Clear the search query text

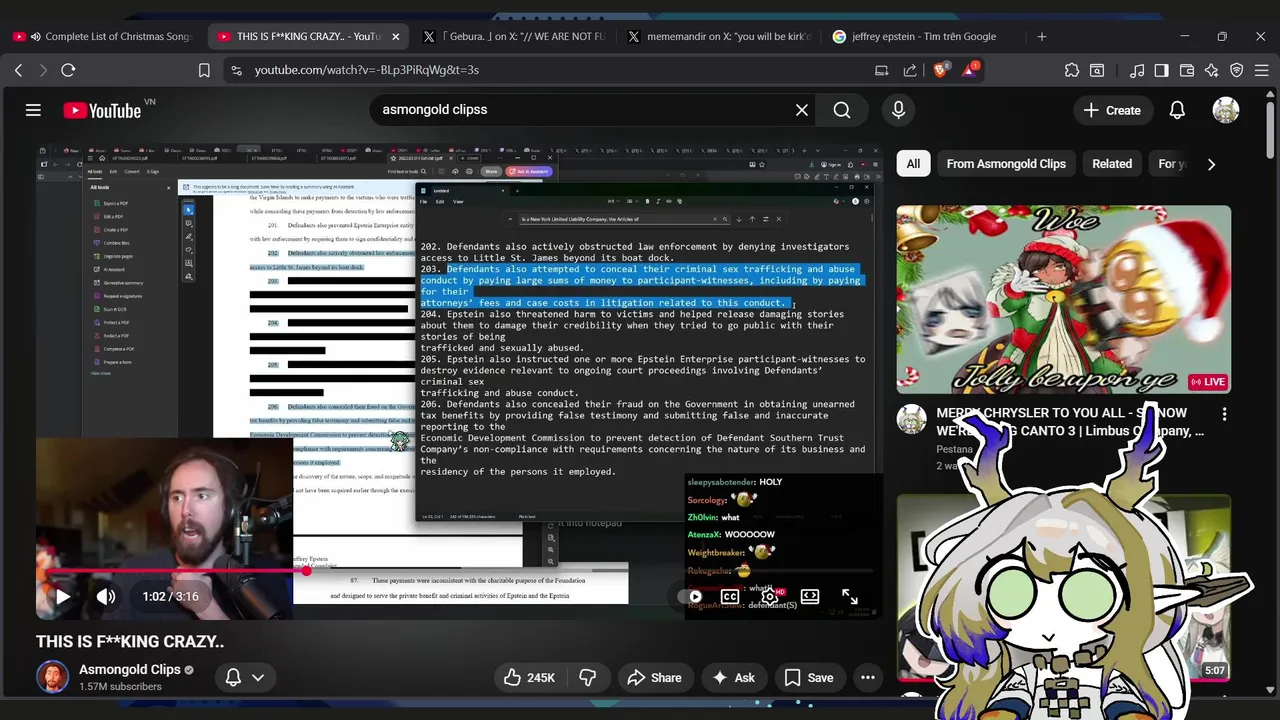[x=802, y=110]
